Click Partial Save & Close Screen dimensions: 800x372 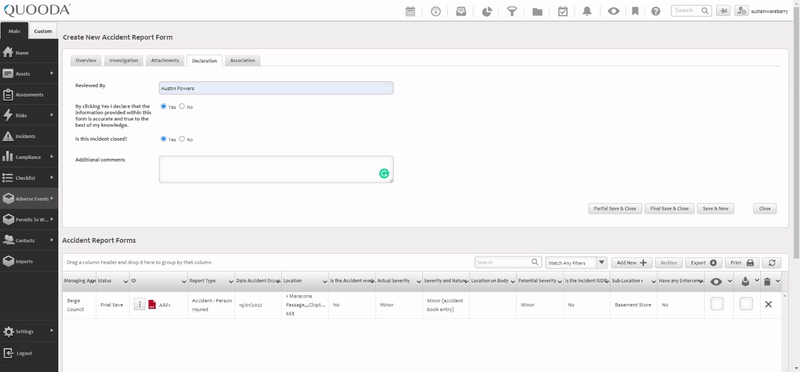point(615,208)
